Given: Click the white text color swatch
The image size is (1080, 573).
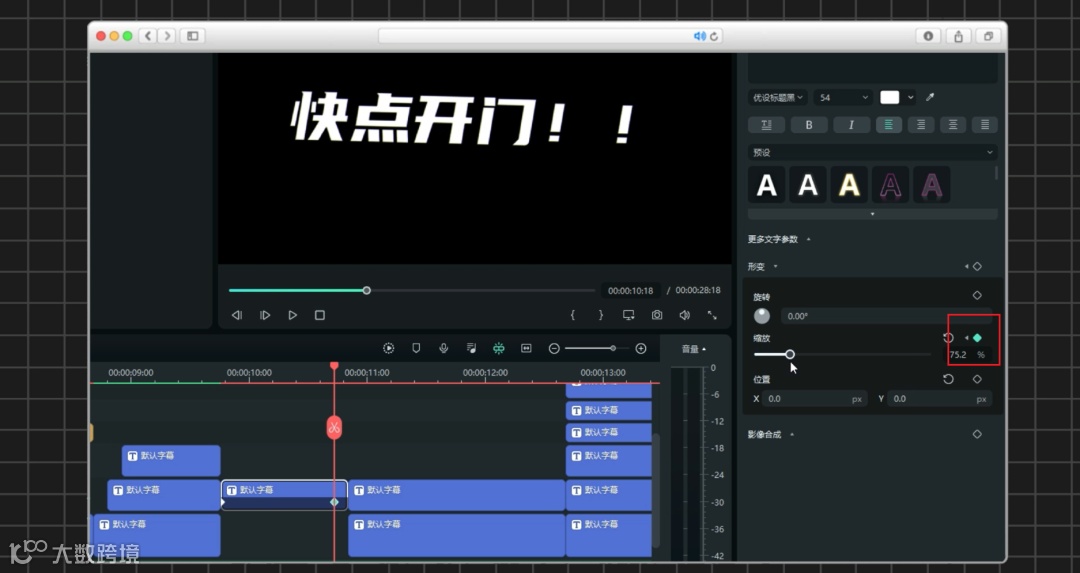Looking at the screenshot, I should (x=889, y=97).
